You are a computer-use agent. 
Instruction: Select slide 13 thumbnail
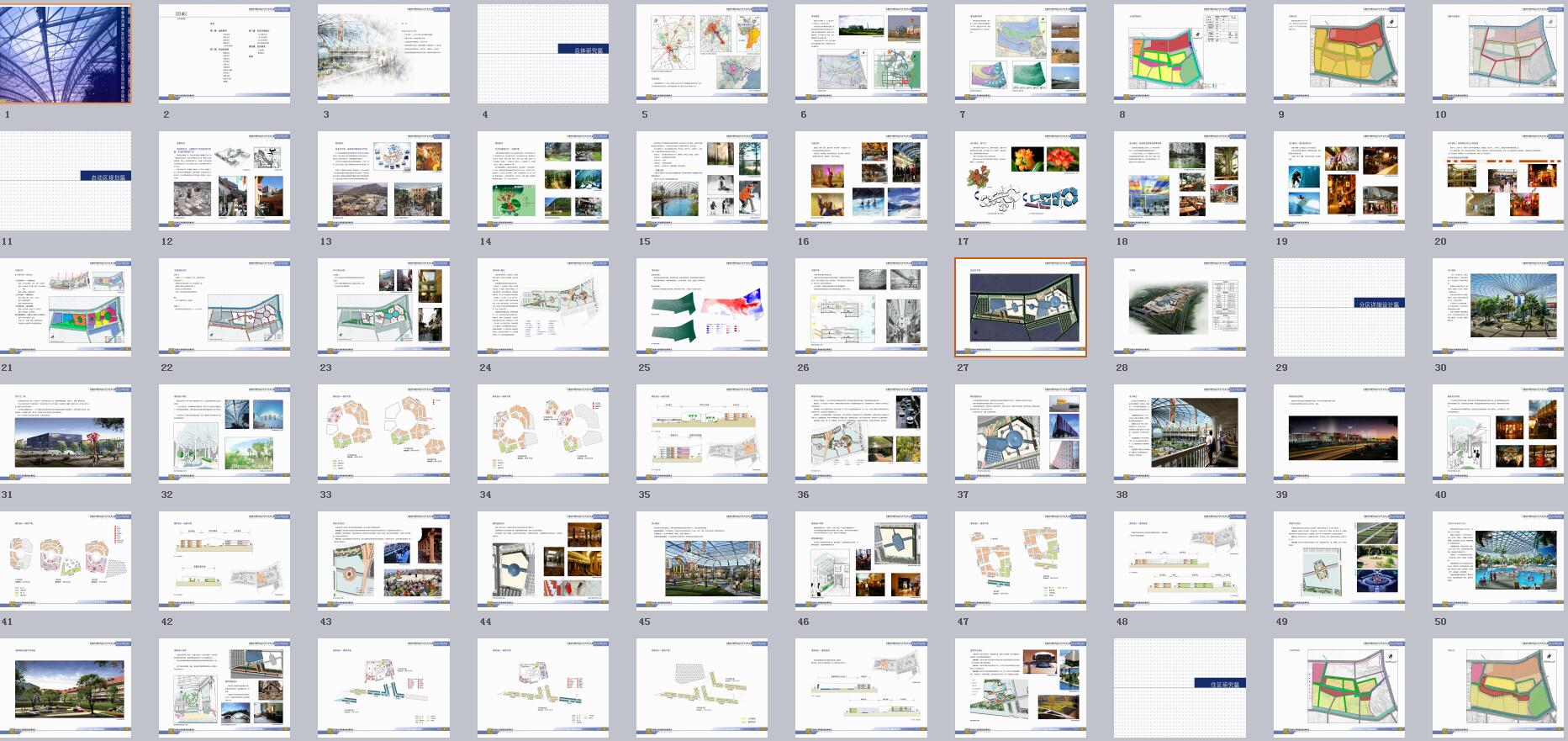coord(384,181)
